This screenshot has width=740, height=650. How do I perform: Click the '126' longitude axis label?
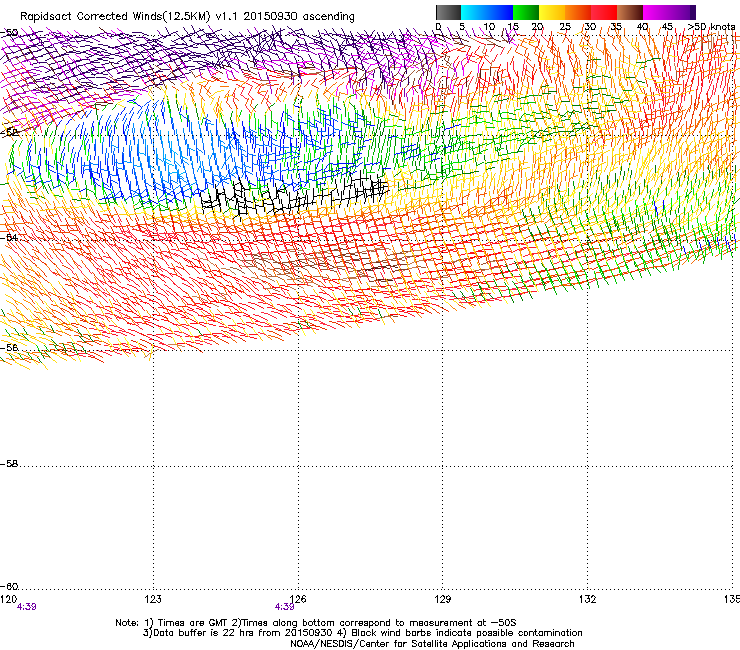(298, 599)
